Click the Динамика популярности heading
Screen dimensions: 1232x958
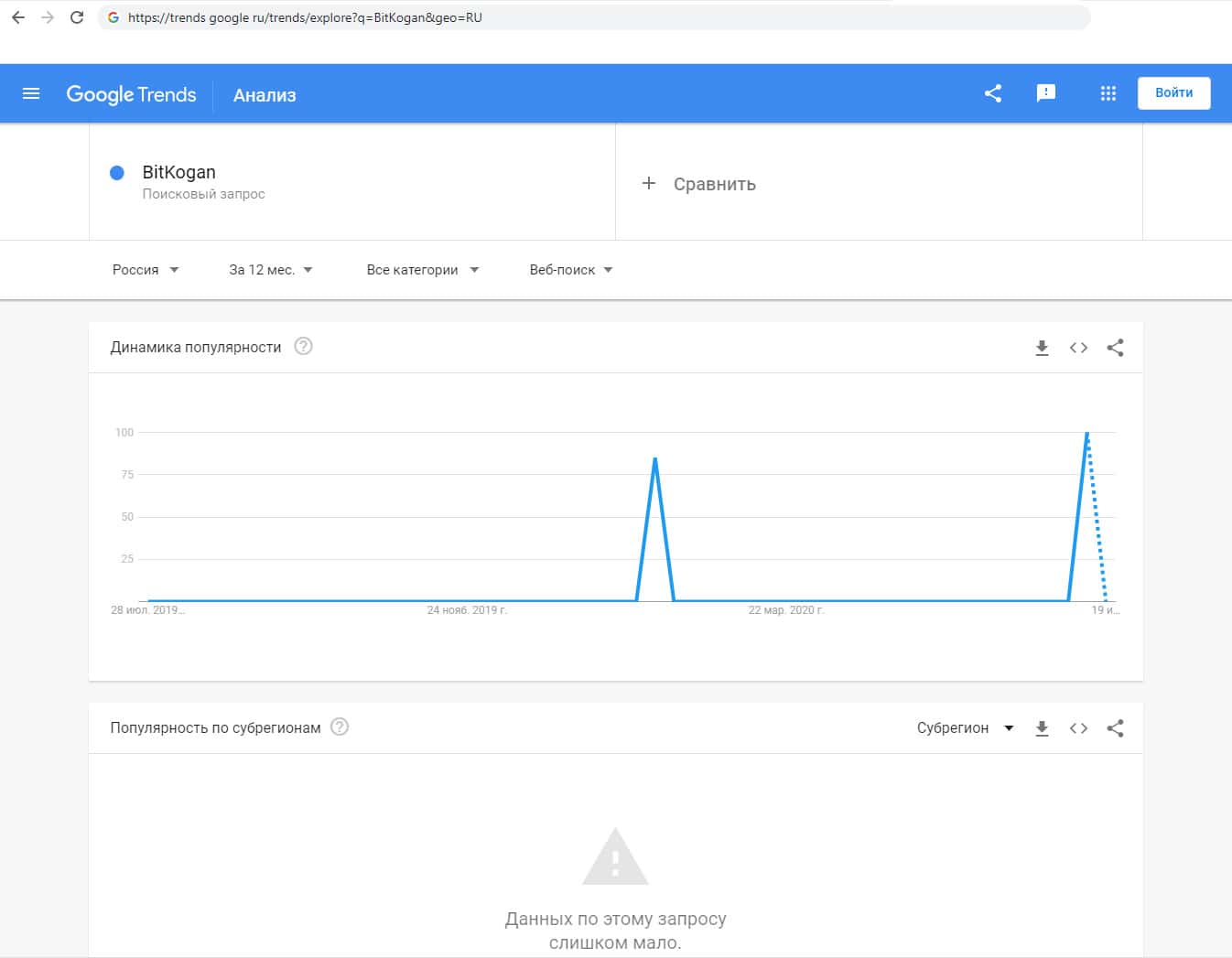pos(196,348)
